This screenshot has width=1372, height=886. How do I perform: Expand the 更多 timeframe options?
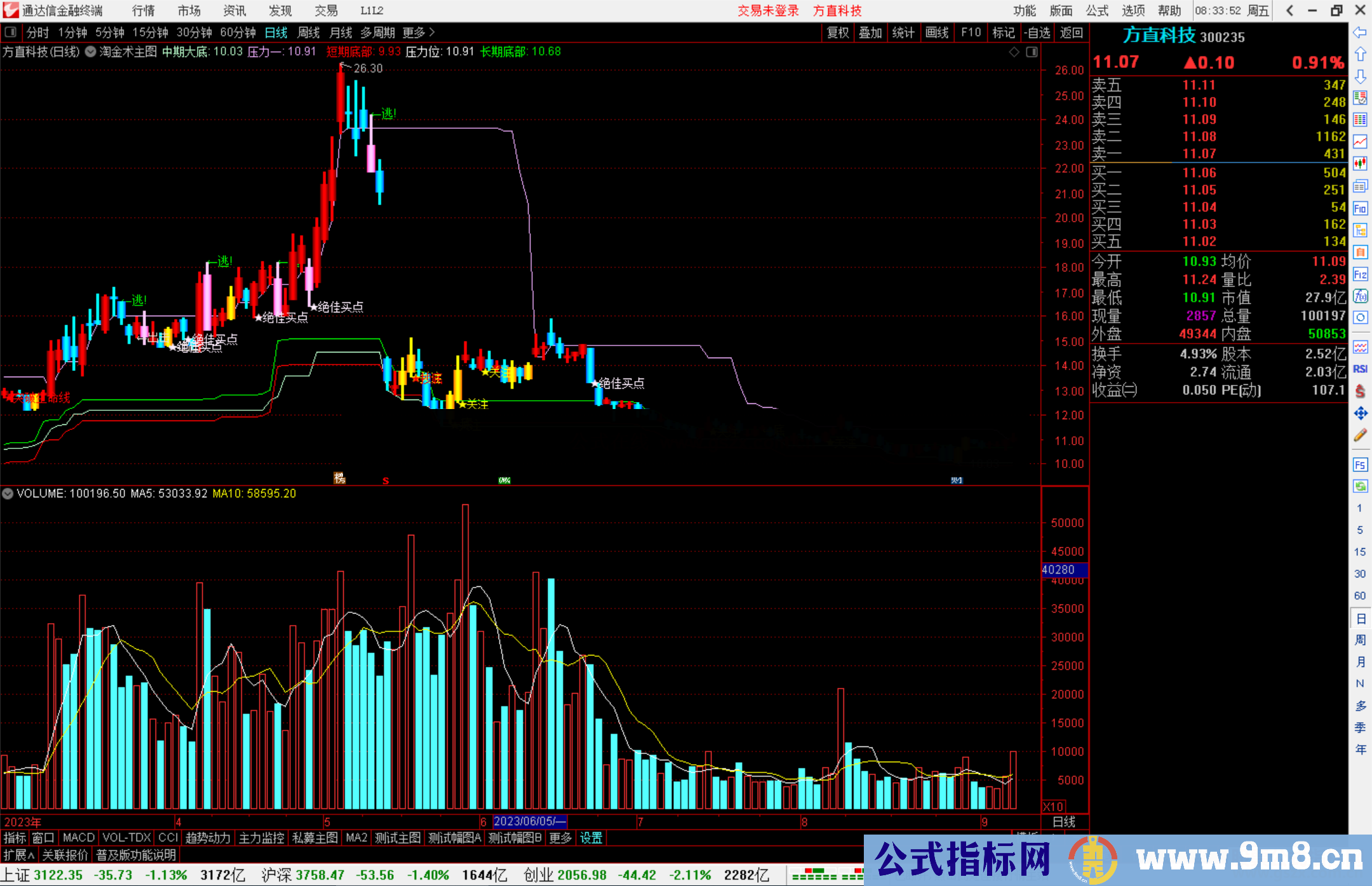click(x=418, y=32)
